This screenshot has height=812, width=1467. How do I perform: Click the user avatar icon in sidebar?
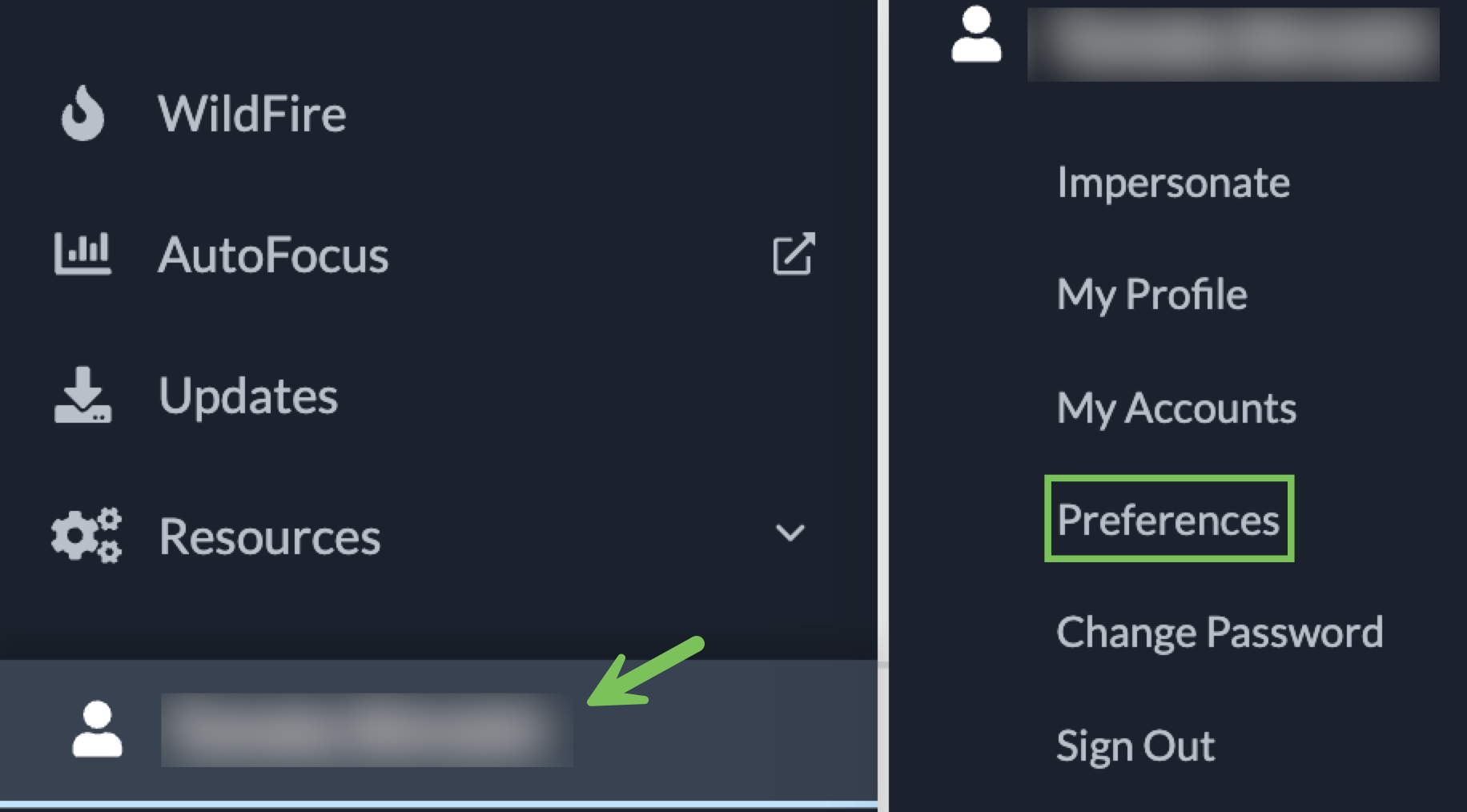97,729
